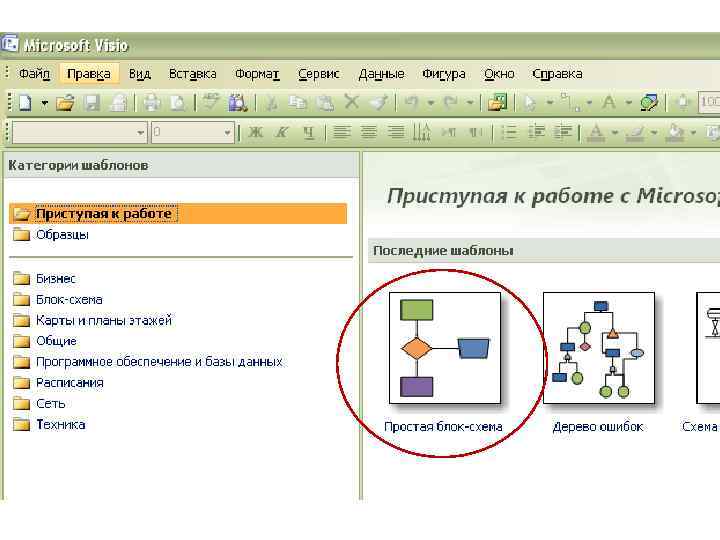The width and height of the screenshot is (720, 540).
Task: Click the Format Painter brush icon
Action: 379,103
